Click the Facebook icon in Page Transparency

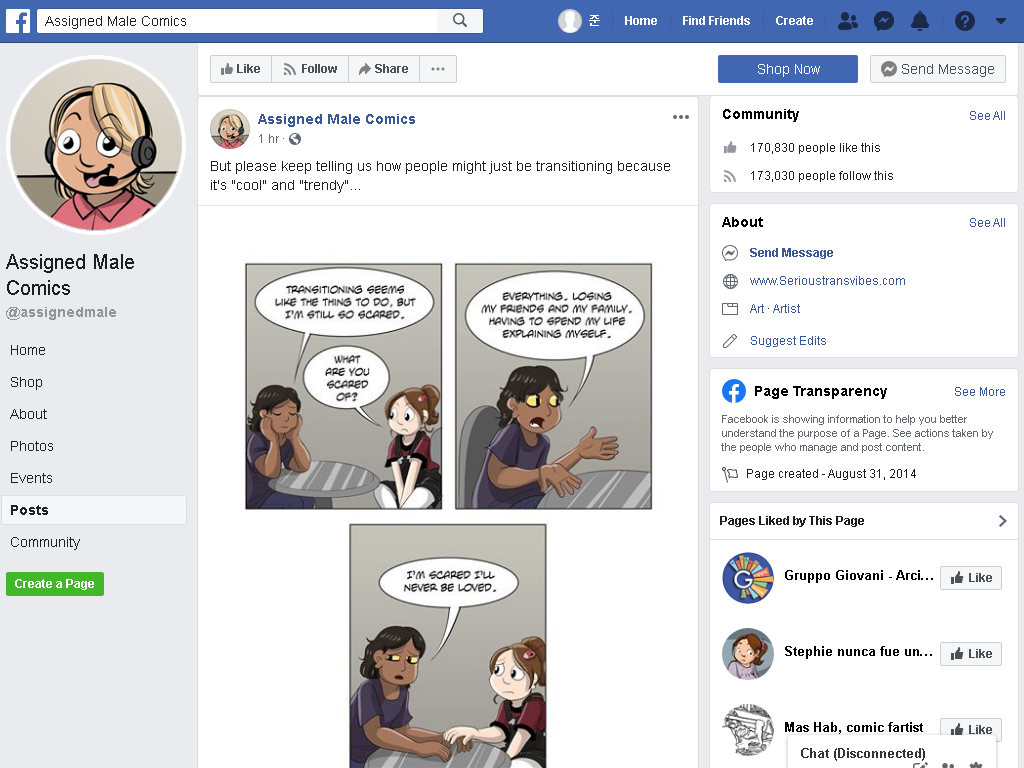pyautogui.click(x=733, y=391)
